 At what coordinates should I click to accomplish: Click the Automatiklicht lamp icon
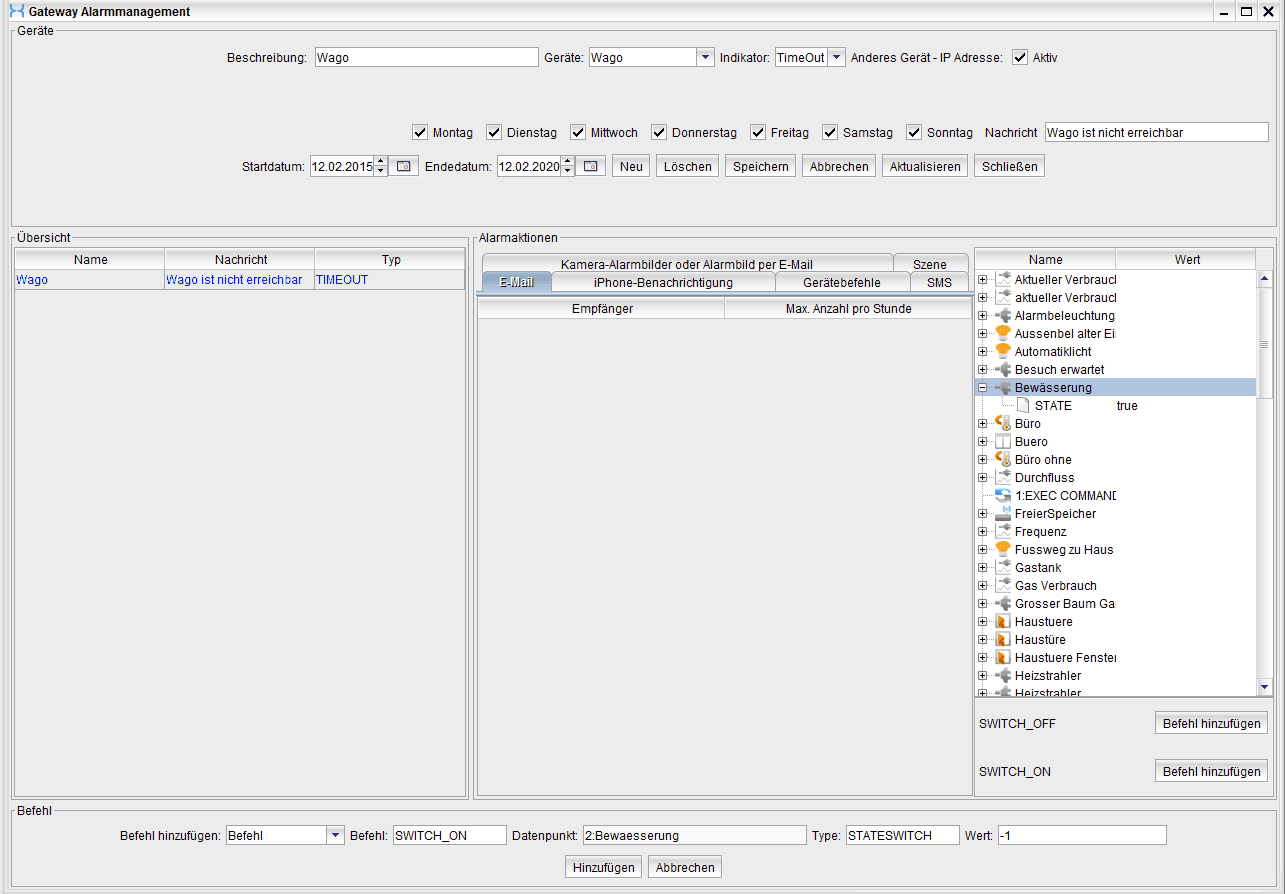pyautogui.click(x=1003, y=352)
